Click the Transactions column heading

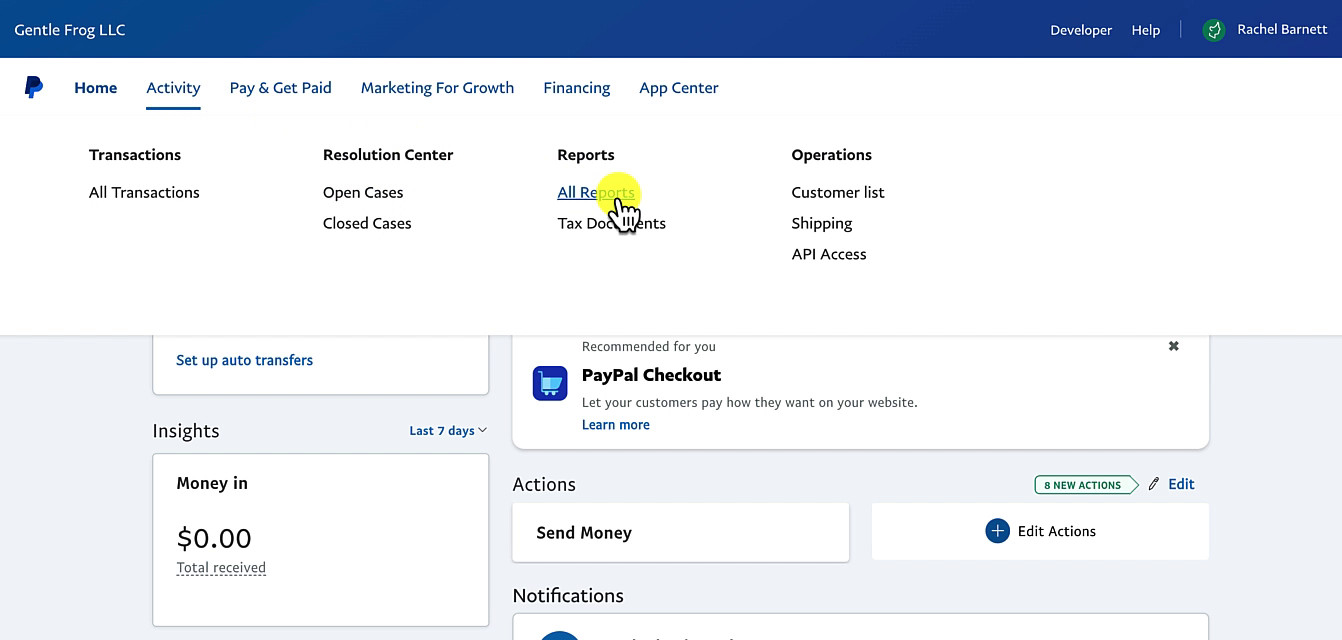(135, 155)
